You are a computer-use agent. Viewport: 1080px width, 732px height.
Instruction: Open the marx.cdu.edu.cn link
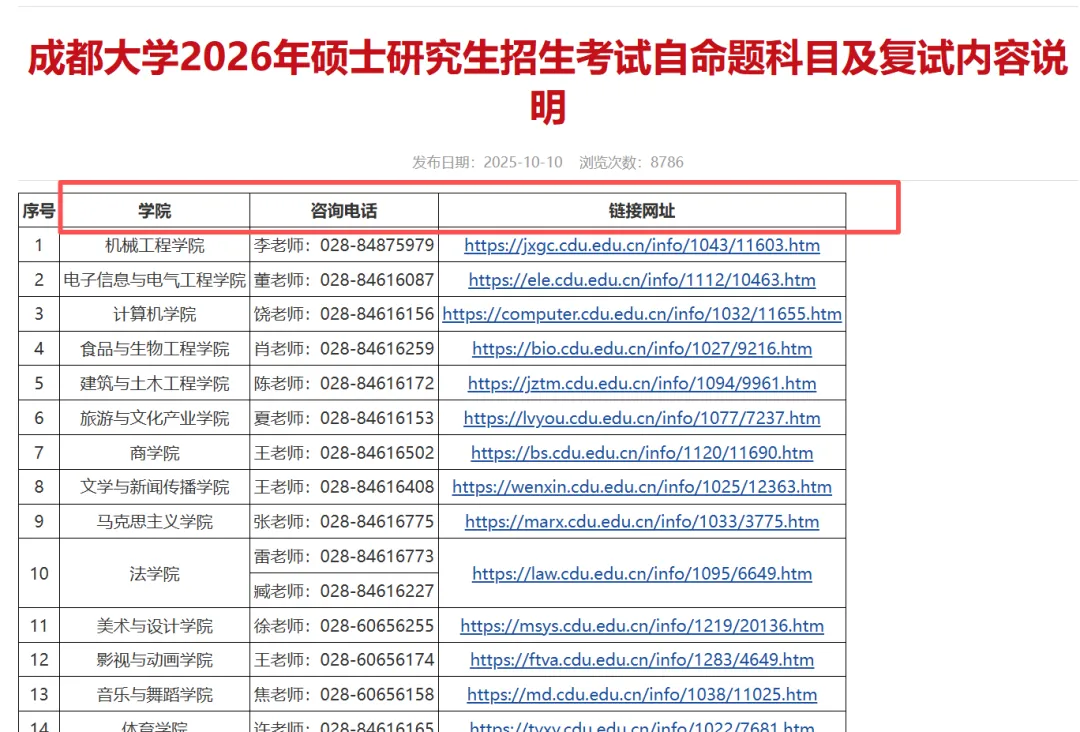642,521
